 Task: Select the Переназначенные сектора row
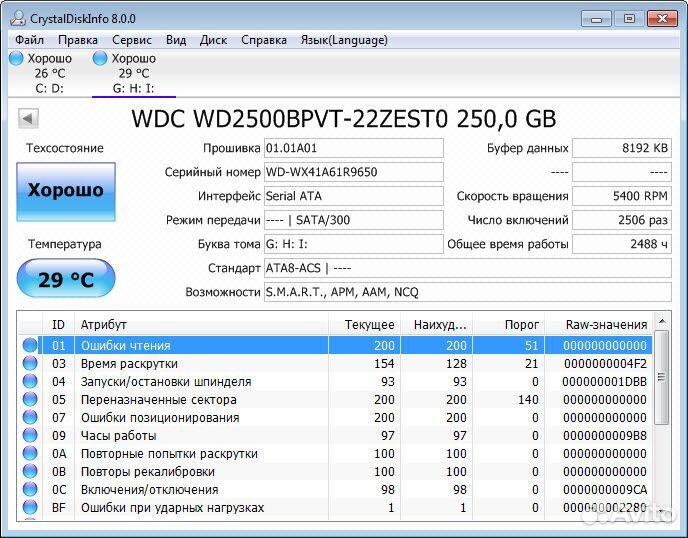336,399
